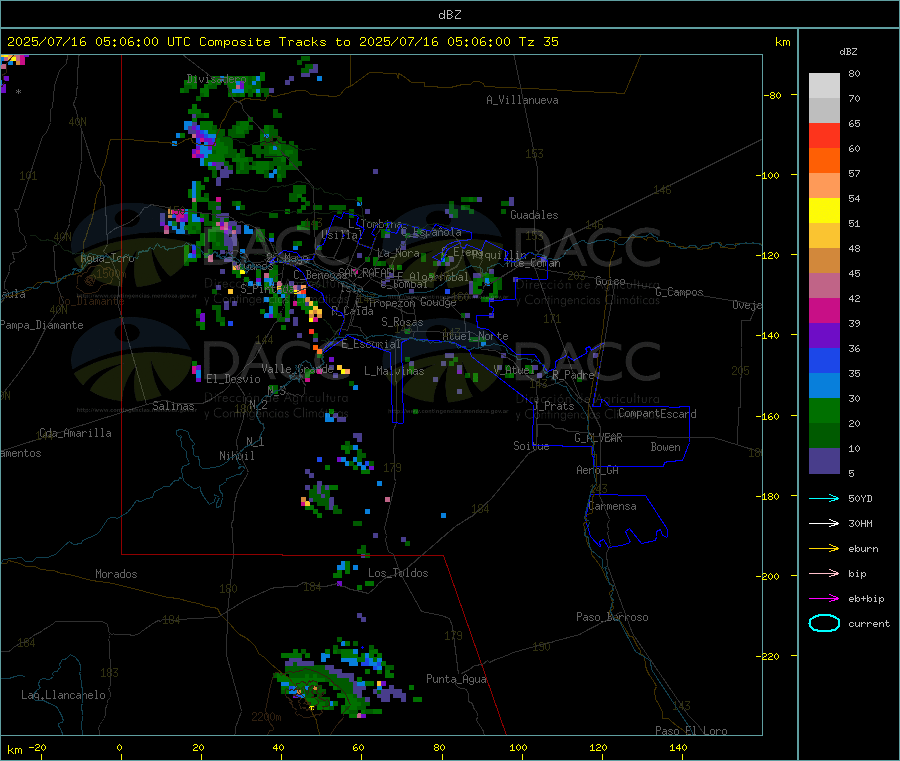Click the yellow eburn arrow in legend
The width and height of the screenshot is (900, 761).
pyautogui.click(x=824, y=549)
